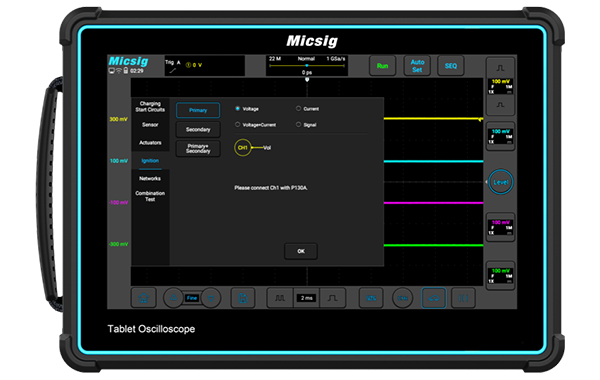Open Charging Start Circuits menu item

[150, 106]
